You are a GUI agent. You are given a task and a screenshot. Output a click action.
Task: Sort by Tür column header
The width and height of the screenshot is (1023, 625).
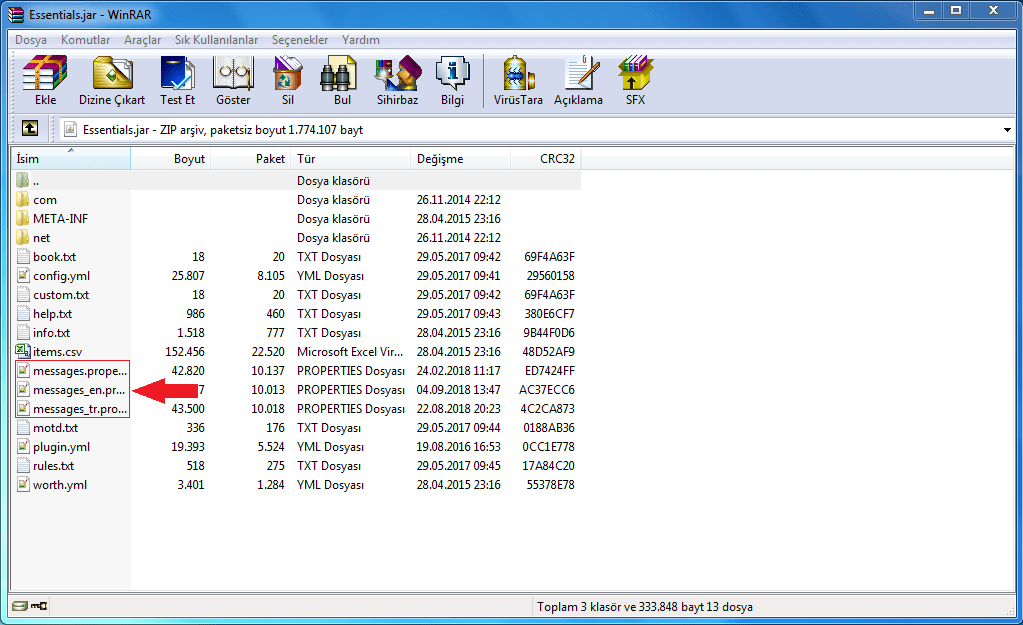(x=351, y=159)
